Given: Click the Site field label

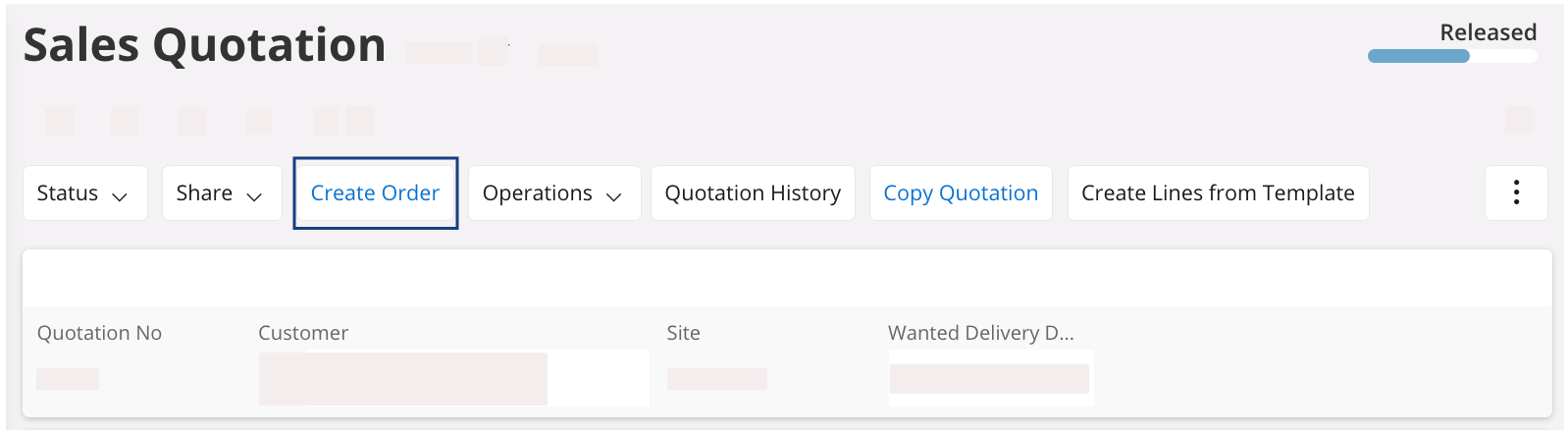Looking at the screenshot, I should (683, 333).
